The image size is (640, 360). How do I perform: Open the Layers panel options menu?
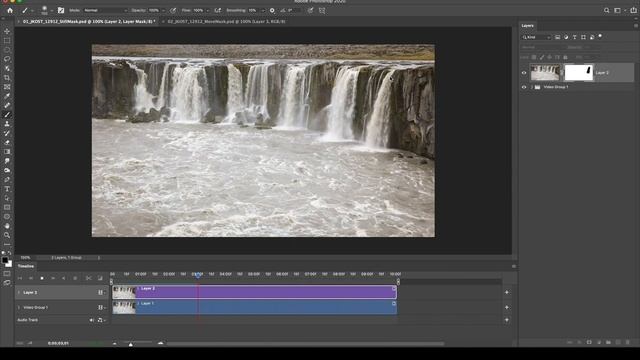[x=636, y=26]
